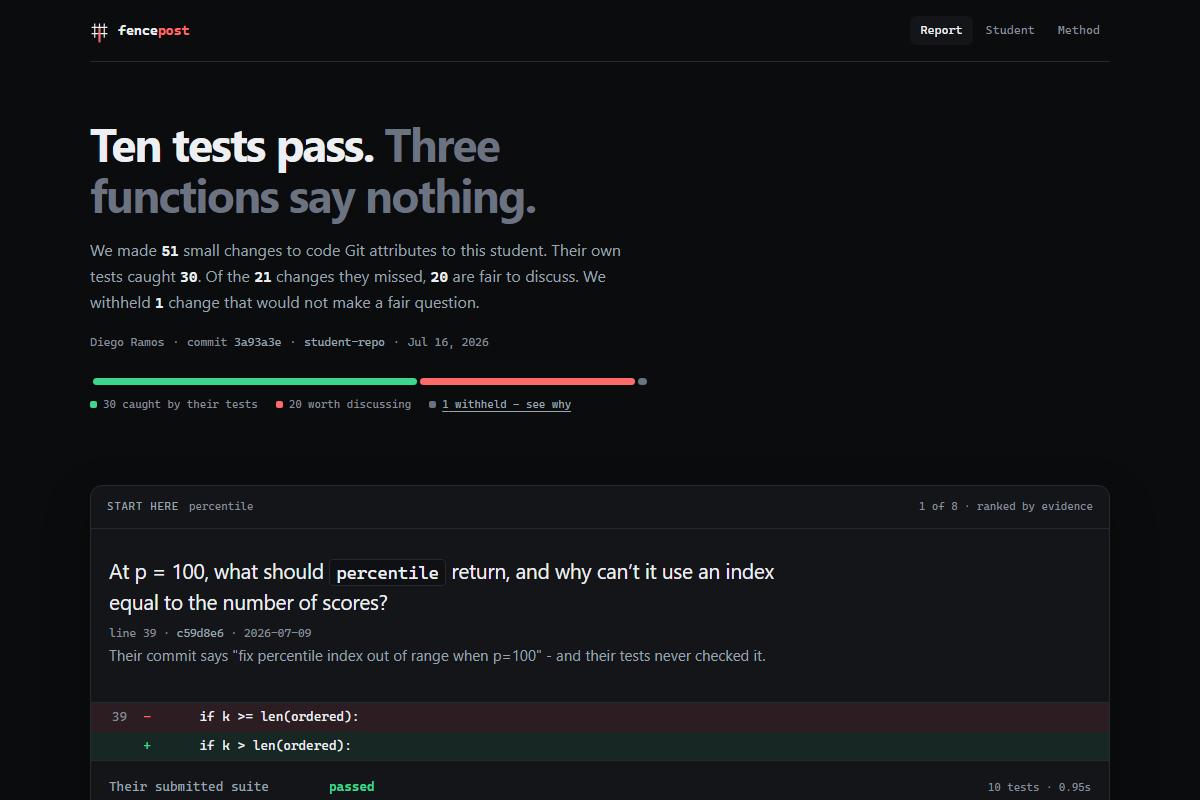Click the commit reference c59d8e6
Screen dimensions: 1200x800
[x=200, y=633]
